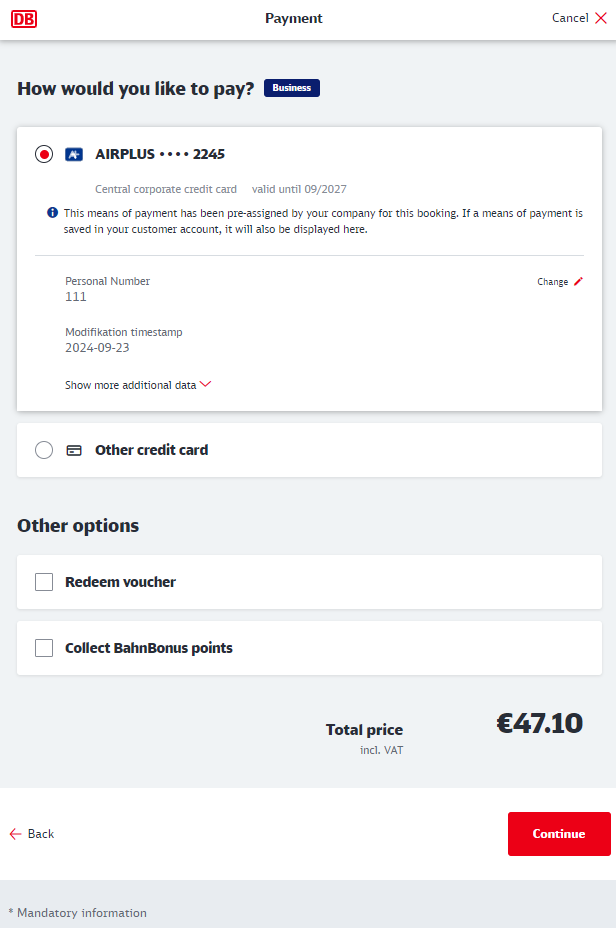616x928 pixels.
Task: Click the DB logo icon
Action: (24, 19)
